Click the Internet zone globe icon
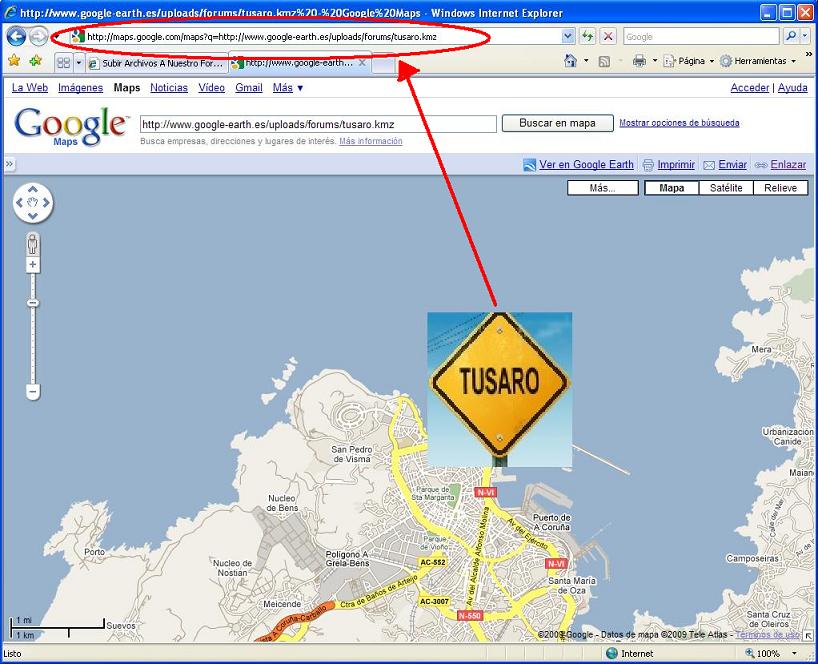 (611, 653)
